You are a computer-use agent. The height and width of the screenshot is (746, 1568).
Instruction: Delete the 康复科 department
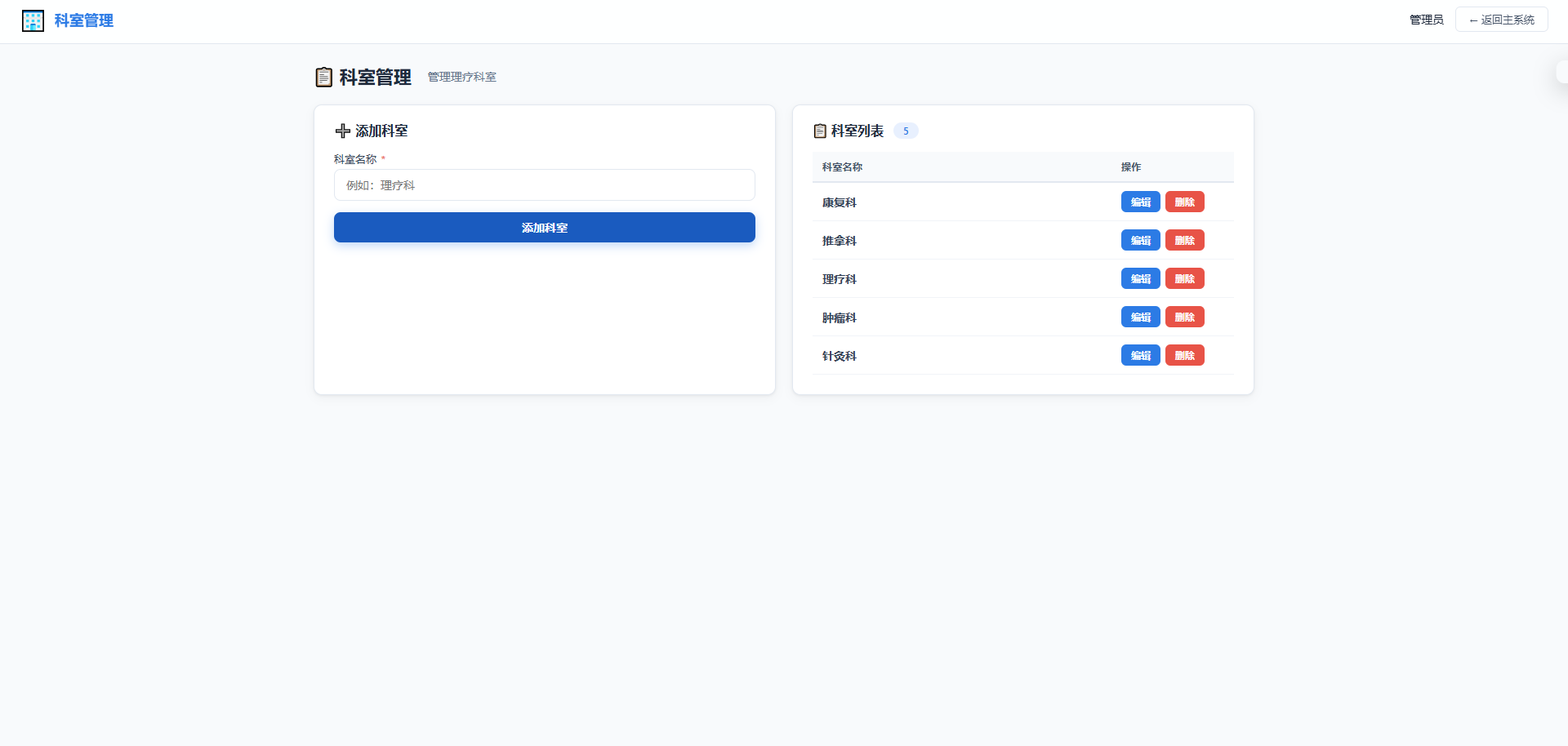pyautogui.click(x=1185, y=202)
